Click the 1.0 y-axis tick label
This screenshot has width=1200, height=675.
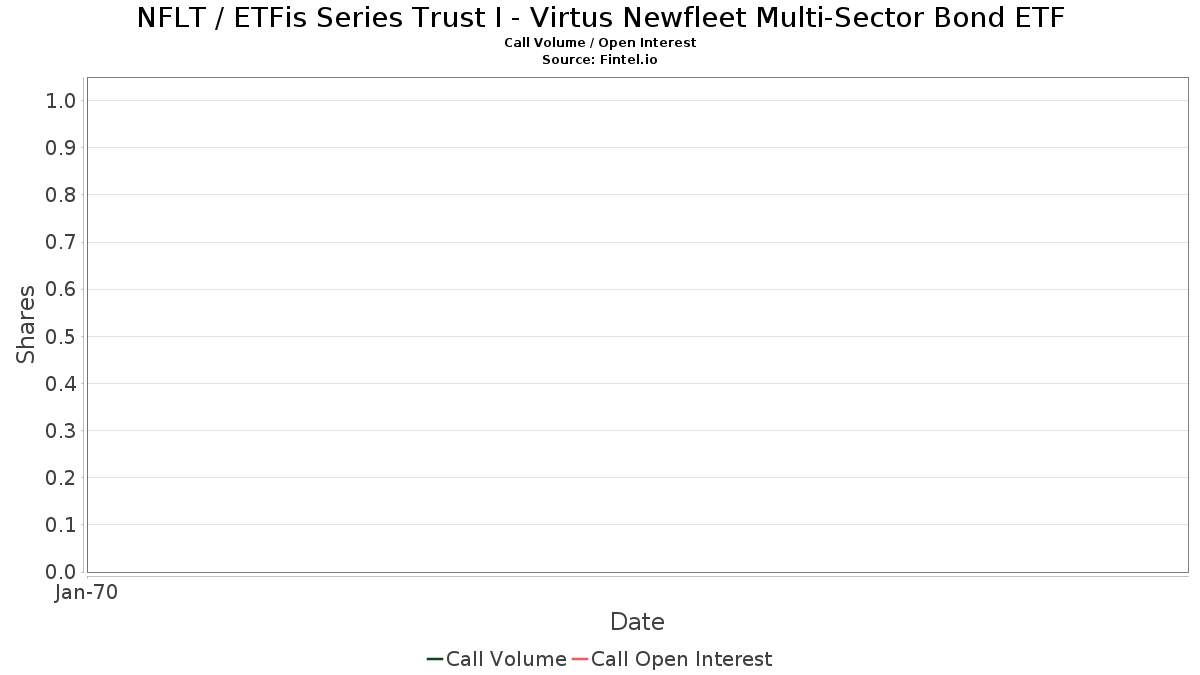[x=62, y=100]
